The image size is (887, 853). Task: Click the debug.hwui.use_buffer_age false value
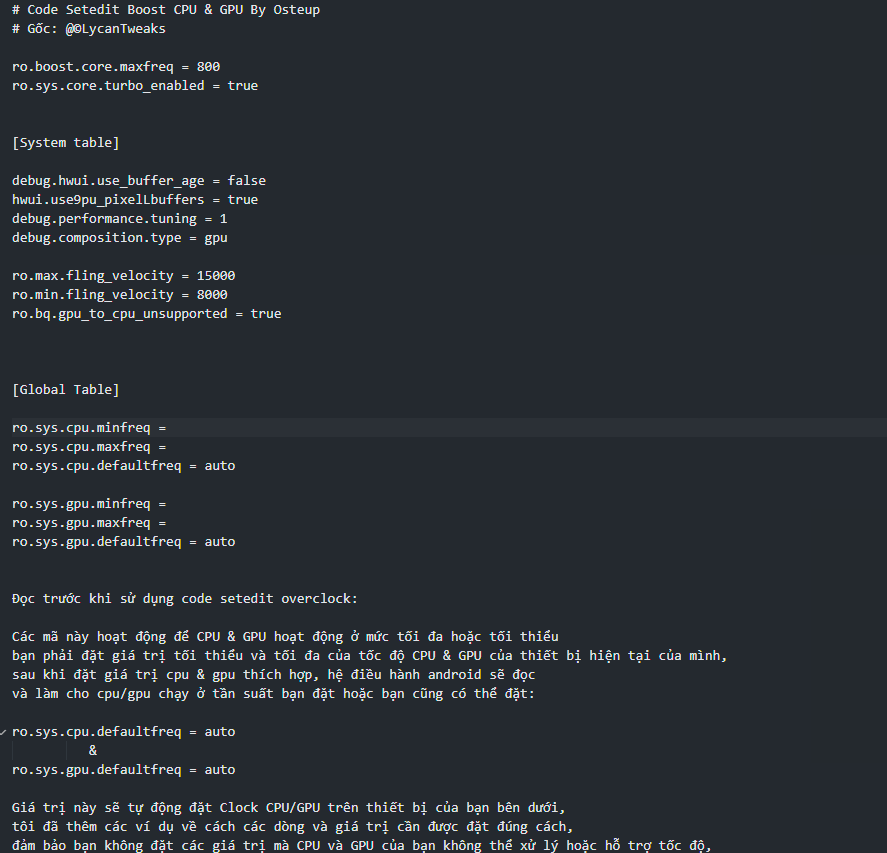coord(246,181)
